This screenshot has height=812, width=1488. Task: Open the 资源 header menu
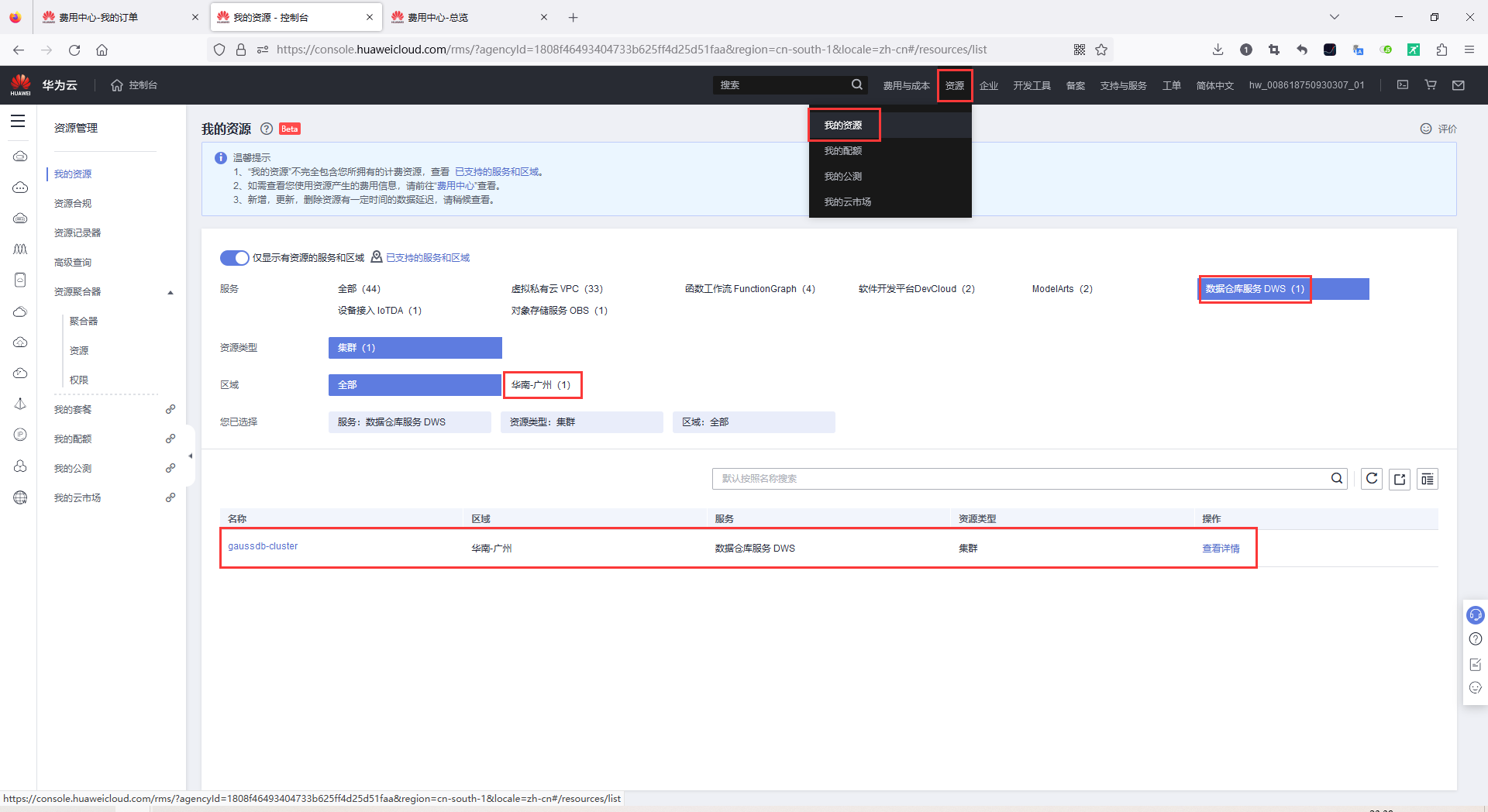955,85
